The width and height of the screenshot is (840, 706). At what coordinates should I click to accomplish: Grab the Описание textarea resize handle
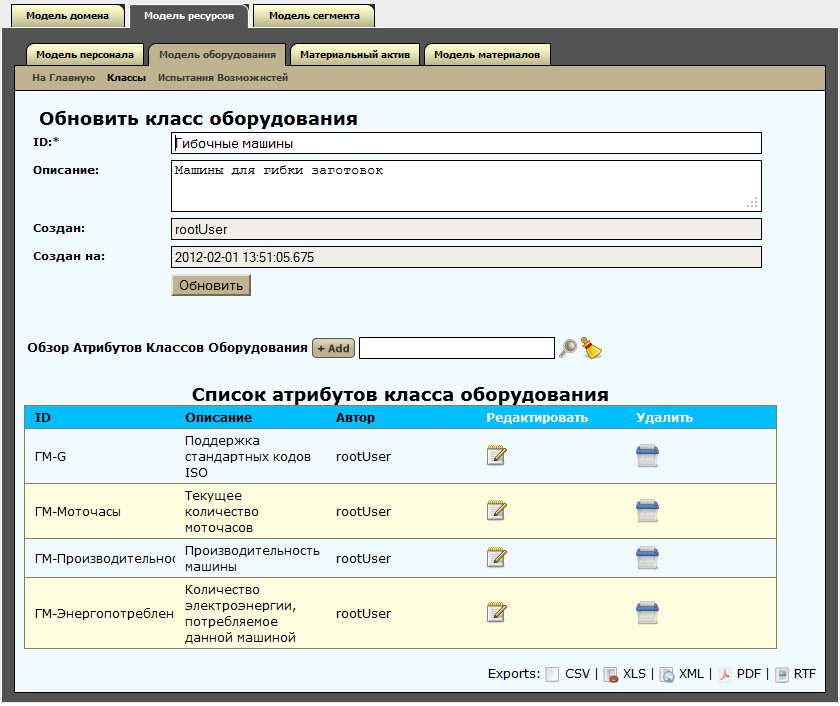point(753,202)
